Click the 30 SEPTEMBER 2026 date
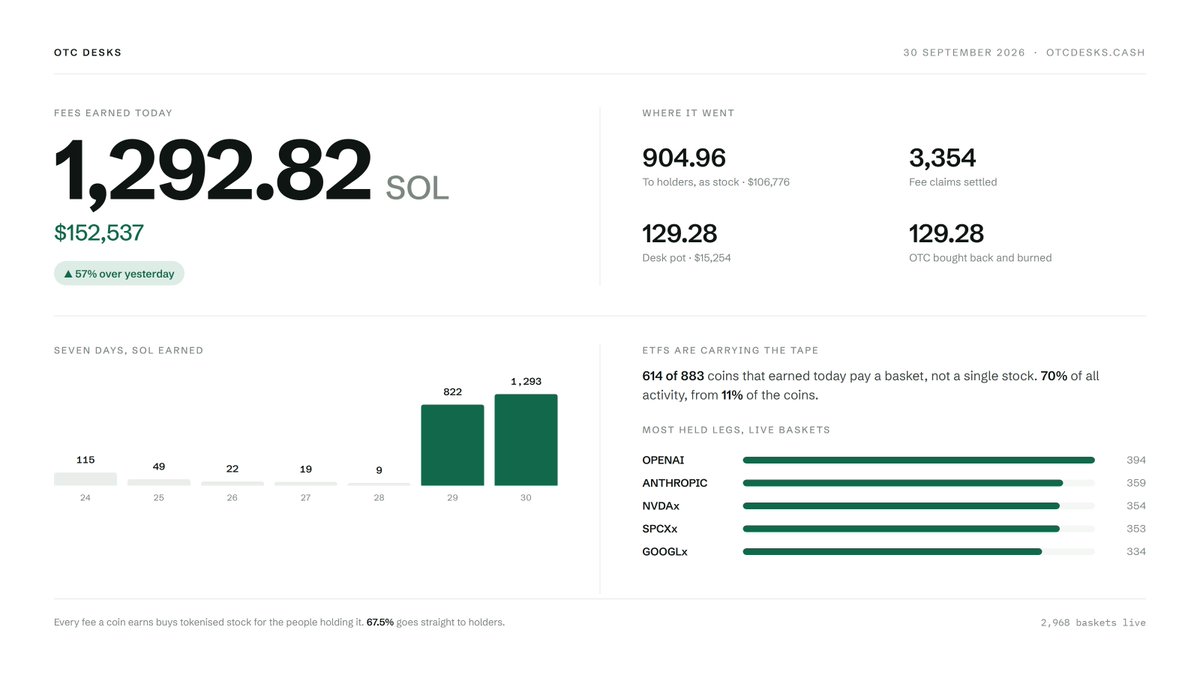 (964, 52)
